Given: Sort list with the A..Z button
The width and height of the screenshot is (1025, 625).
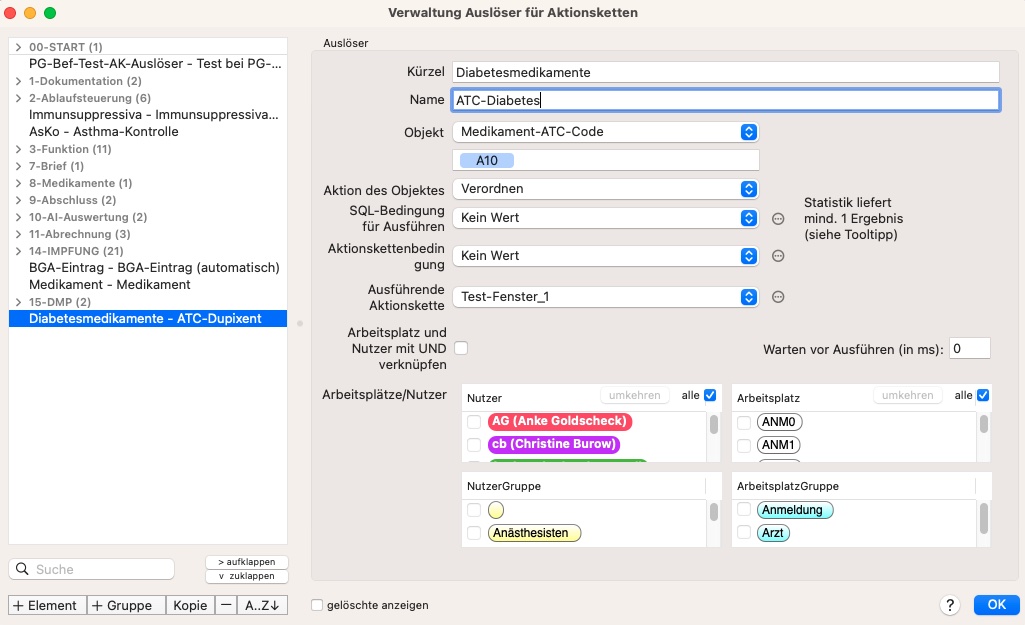Looking at the screenshot, I should click(261, 605).
